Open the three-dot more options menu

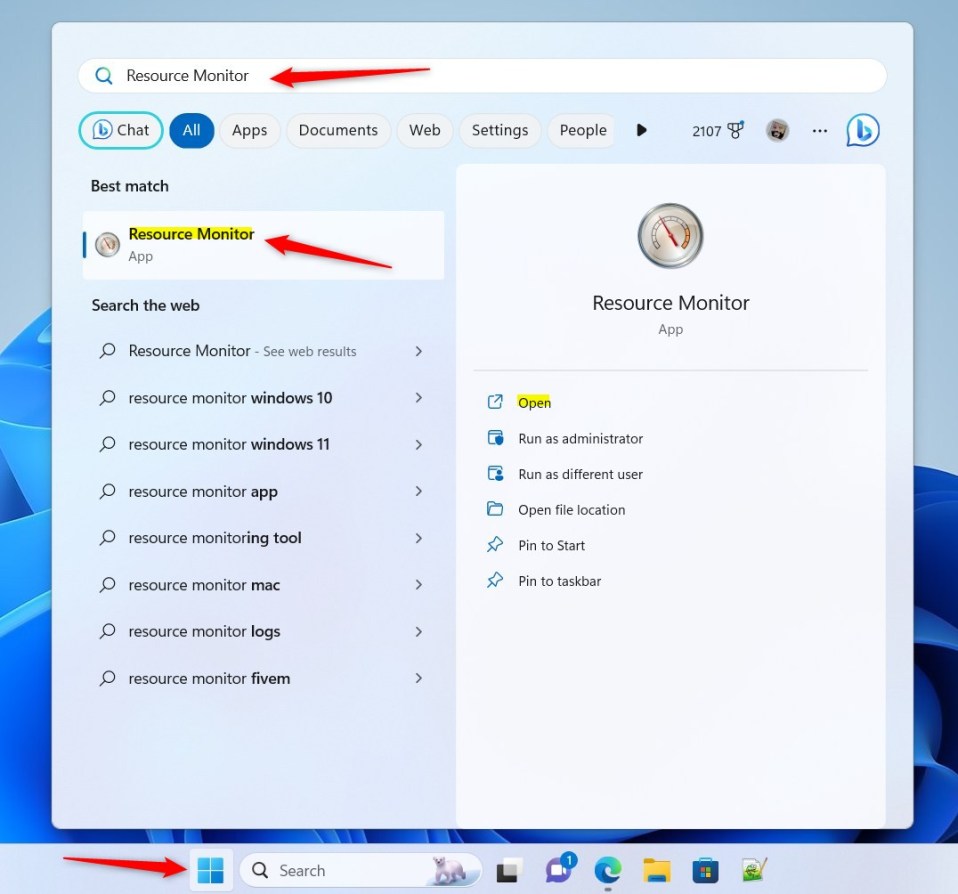click(819, 131)
